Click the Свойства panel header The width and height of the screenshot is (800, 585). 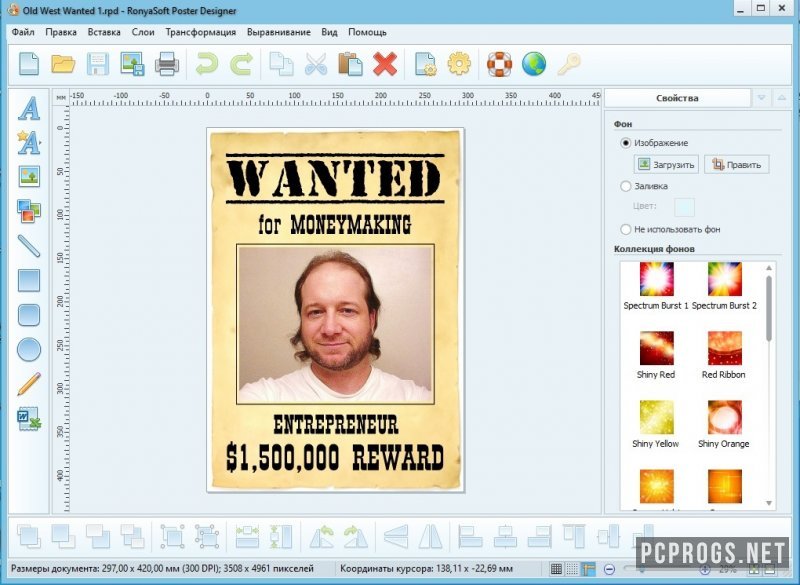677,98
